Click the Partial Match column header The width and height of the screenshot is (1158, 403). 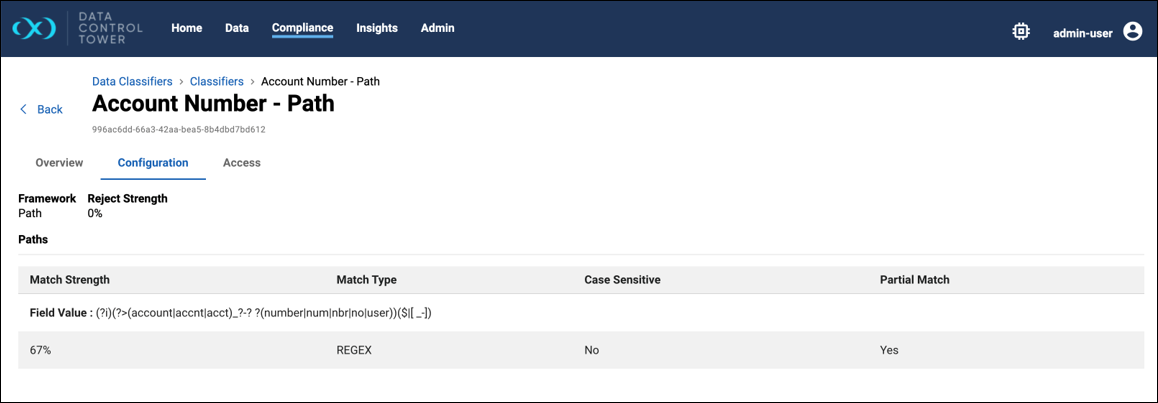[x=915, y=280]
